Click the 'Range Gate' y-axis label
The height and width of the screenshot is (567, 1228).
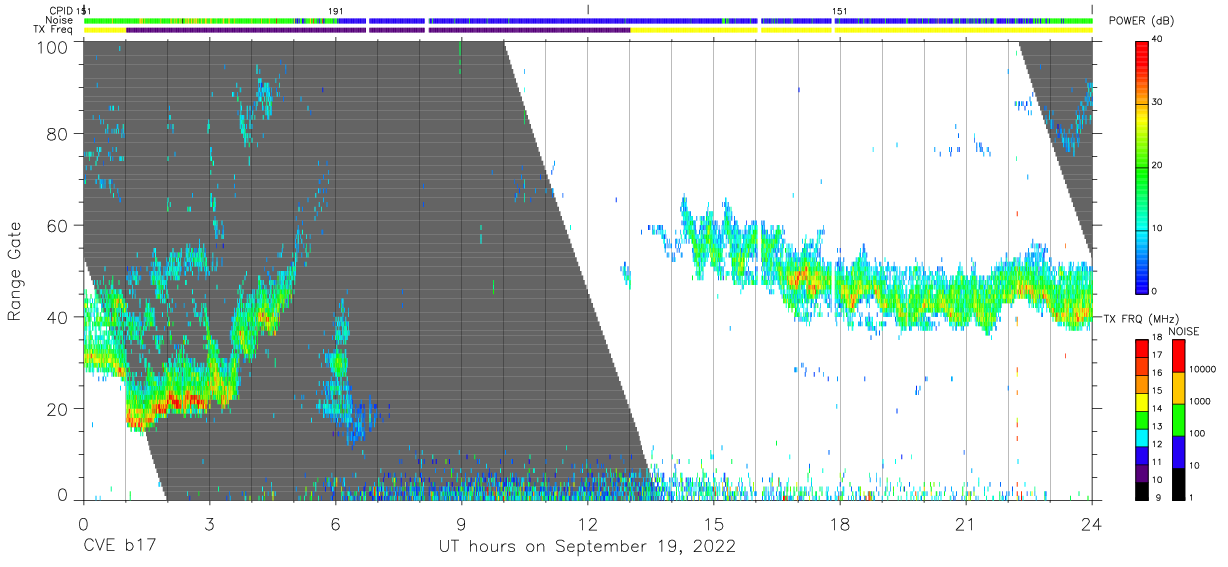16,272
